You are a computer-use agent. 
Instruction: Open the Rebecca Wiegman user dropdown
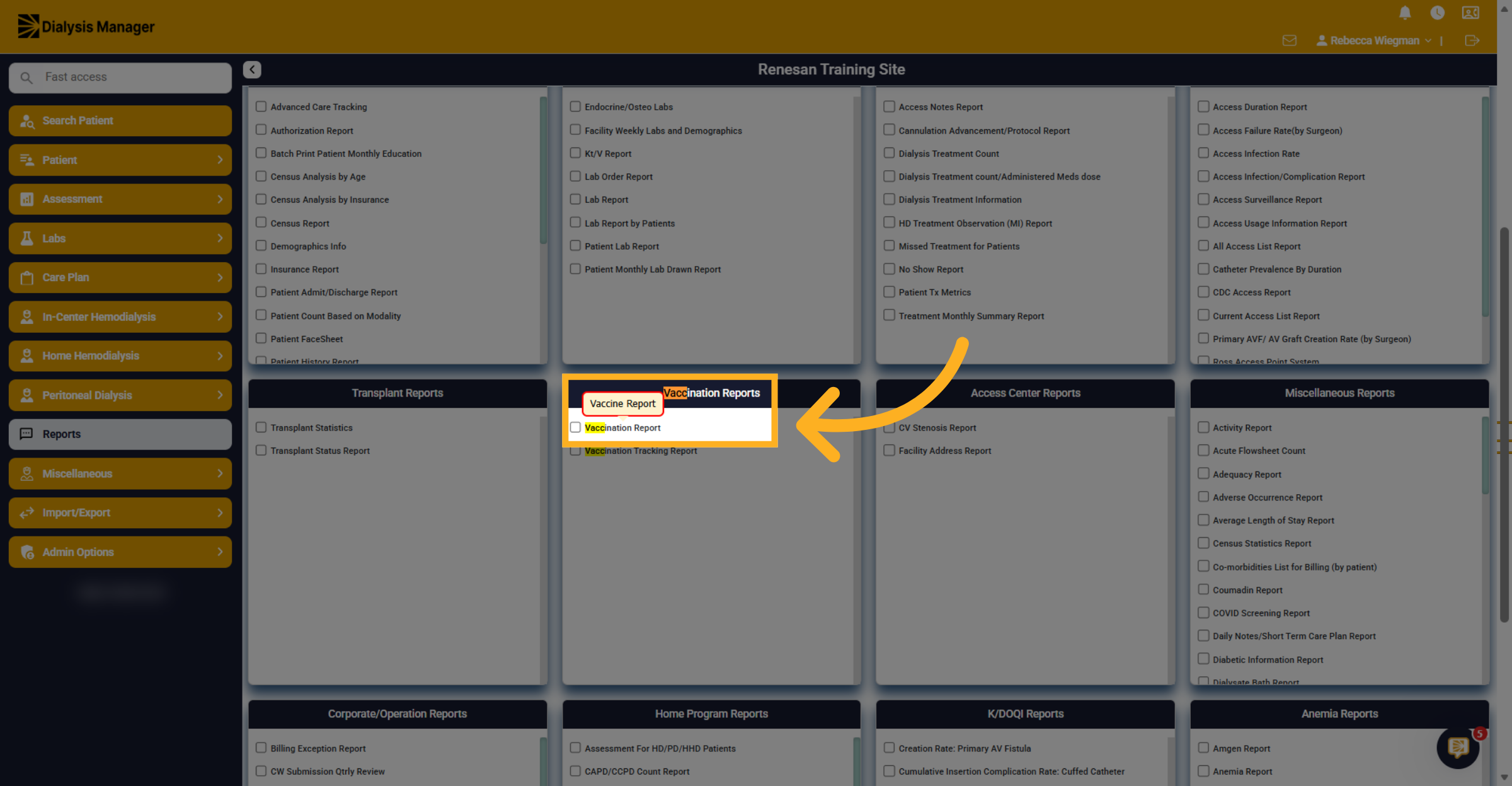[1374, 40]
